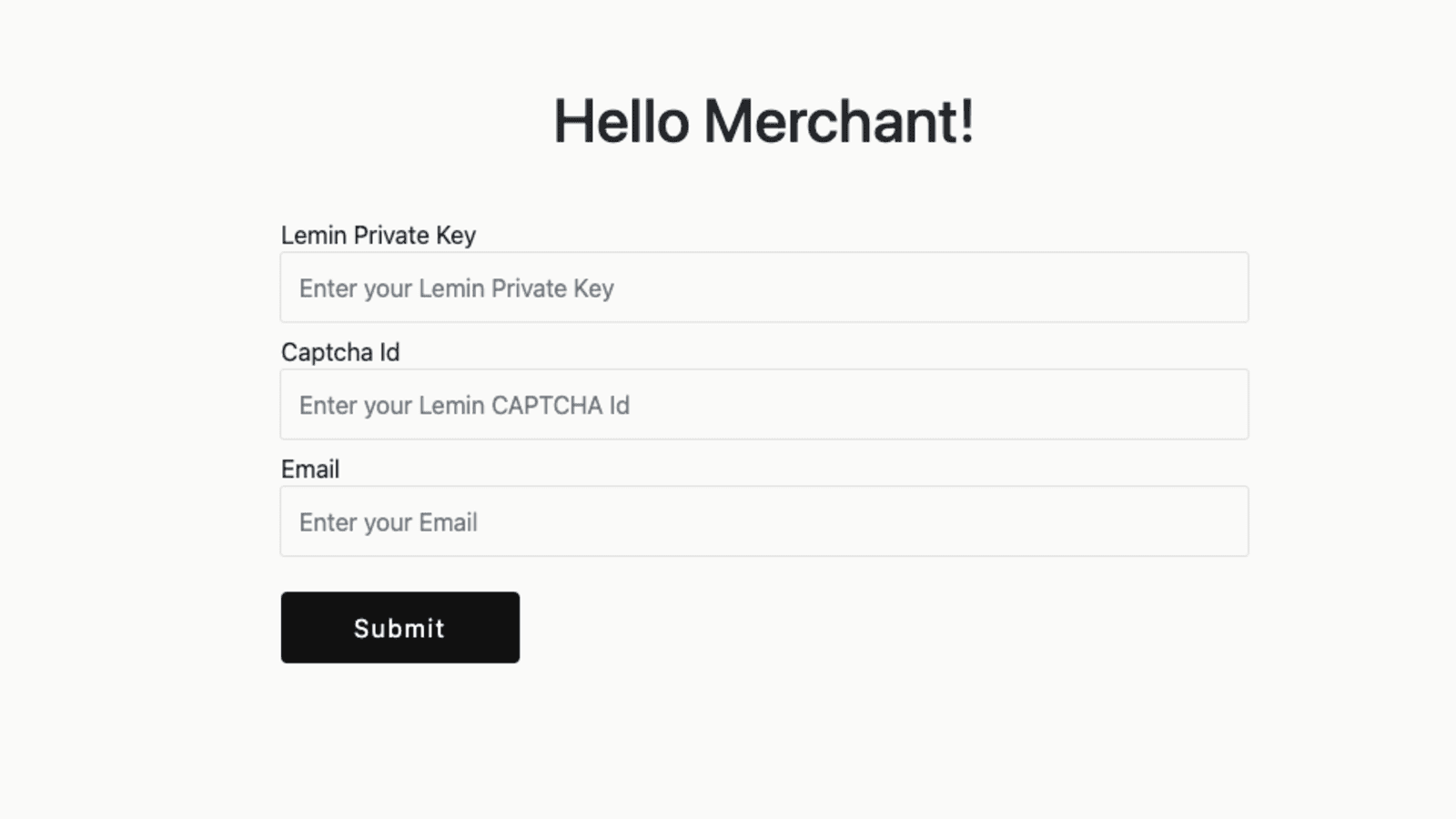Place cursor in the email address box
The height and width of the screenshot is (819, 1456).
point(763,521)
